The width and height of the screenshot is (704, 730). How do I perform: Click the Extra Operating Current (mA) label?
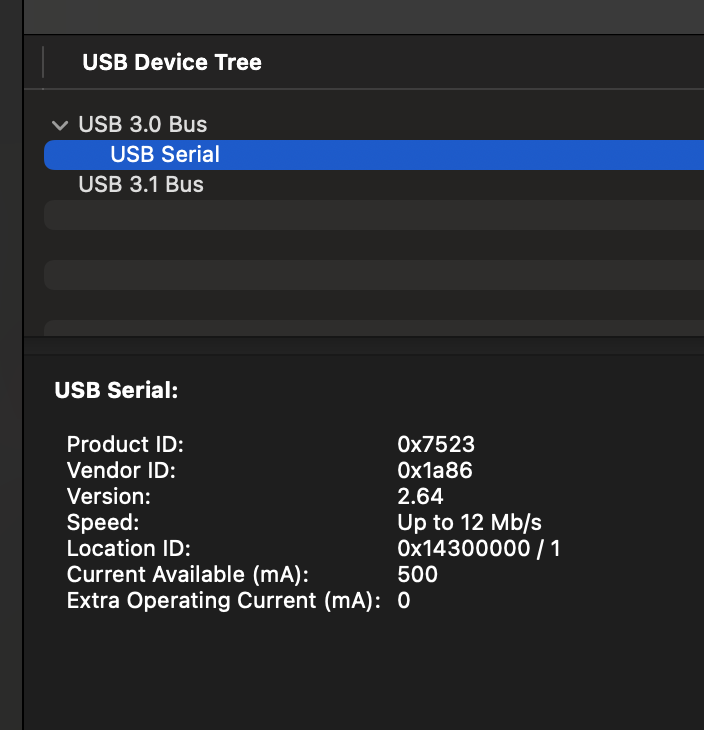(x=223, y=600)
